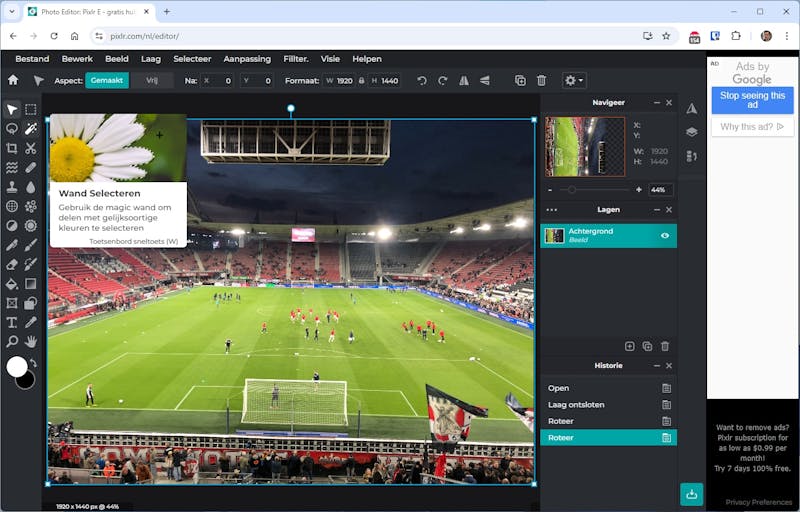This screenshot has height=512, width=800.
Task: Open the gear settings dropdown
Action: (573, 80)
